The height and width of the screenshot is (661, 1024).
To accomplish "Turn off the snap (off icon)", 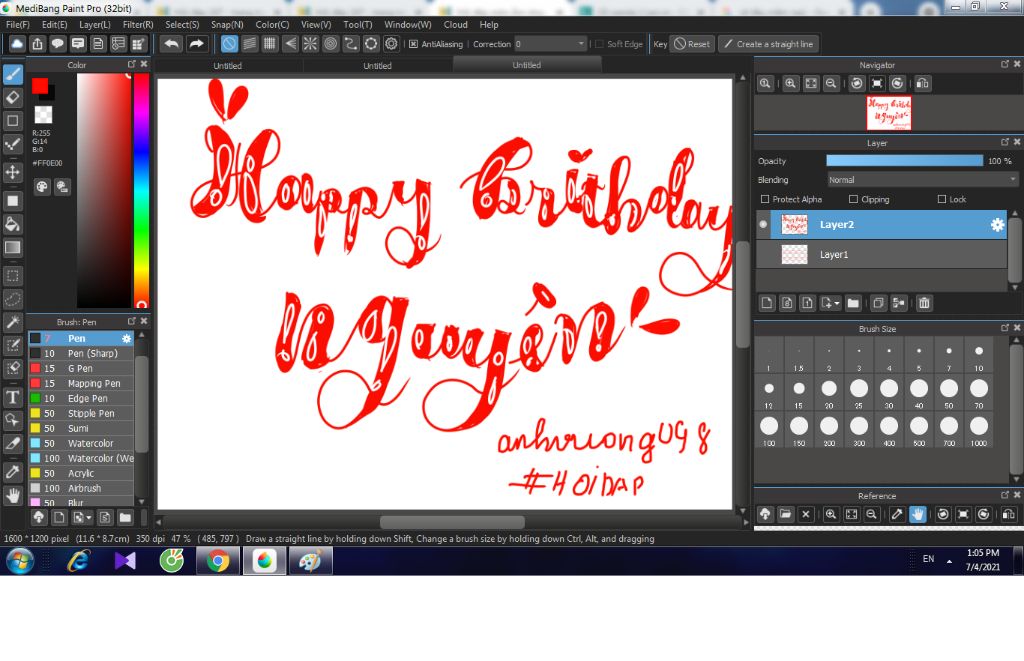I will tap(229, 44).
